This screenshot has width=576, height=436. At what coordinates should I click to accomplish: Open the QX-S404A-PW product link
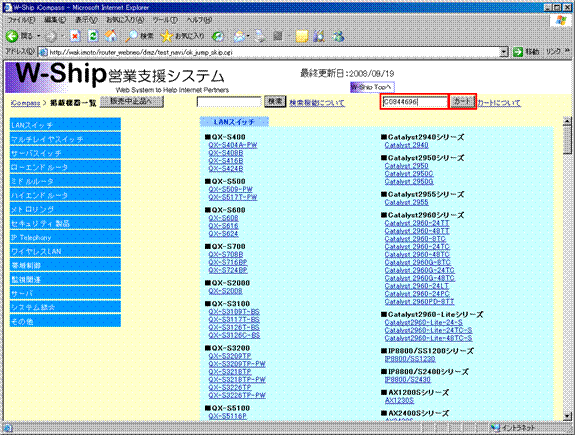coord(233,145)
